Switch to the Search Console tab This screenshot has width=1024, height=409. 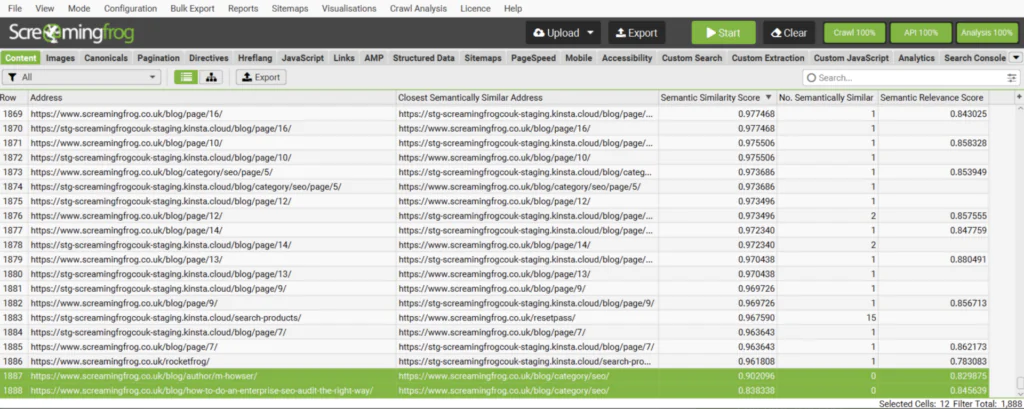975,58
